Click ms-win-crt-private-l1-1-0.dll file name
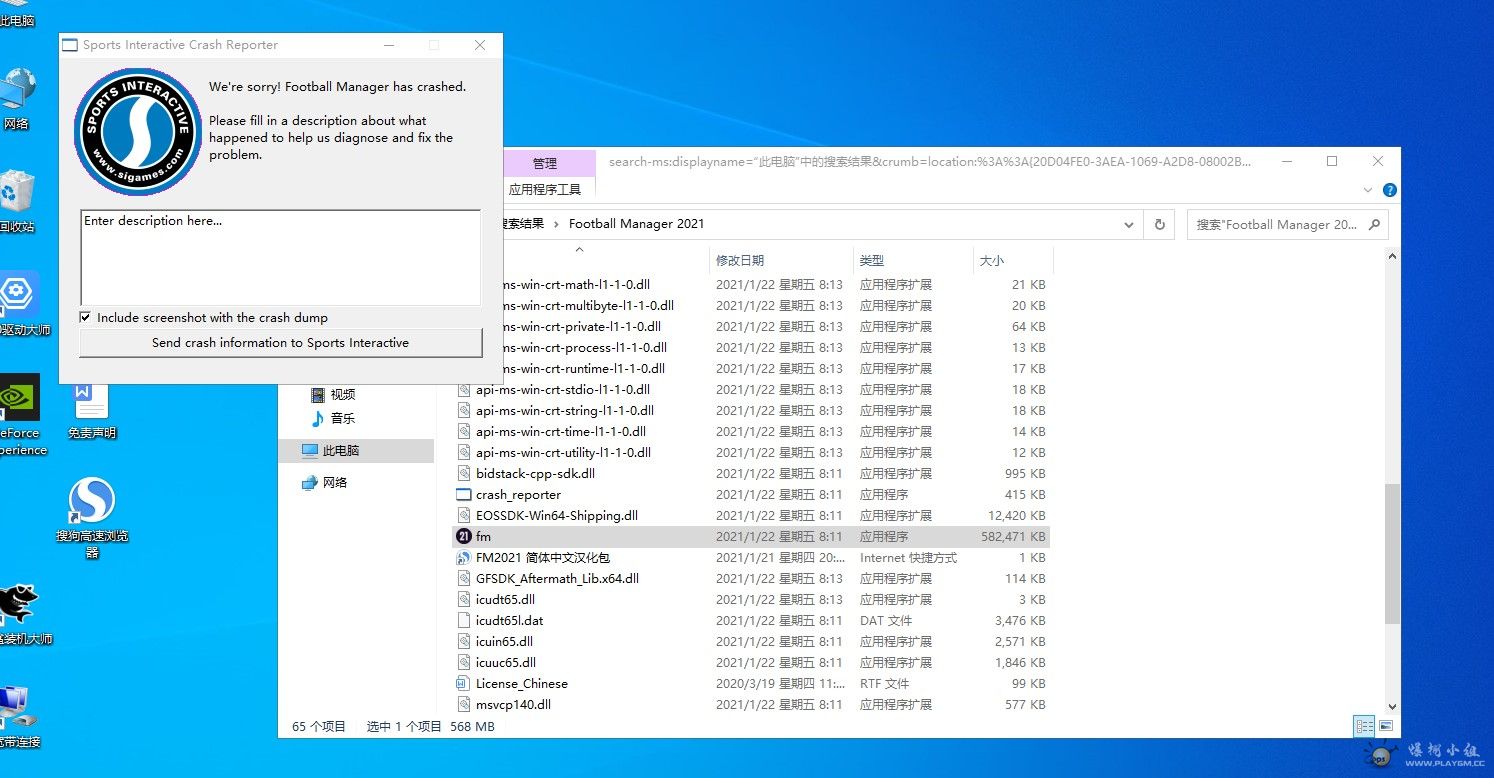Screen dimensions: 1494x778 [582, 327]
